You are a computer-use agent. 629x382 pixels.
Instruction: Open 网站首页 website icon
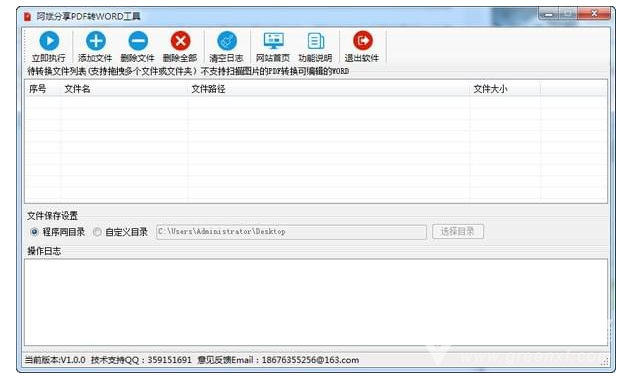274,41
